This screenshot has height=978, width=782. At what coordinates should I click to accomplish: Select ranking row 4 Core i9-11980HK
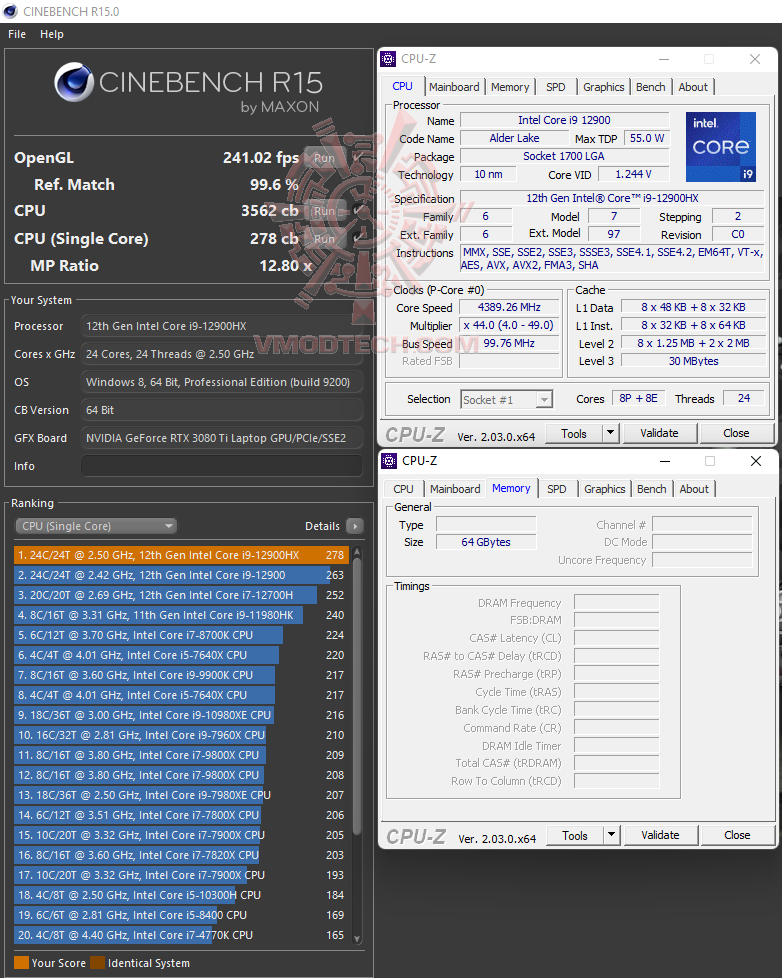[181, 615]
